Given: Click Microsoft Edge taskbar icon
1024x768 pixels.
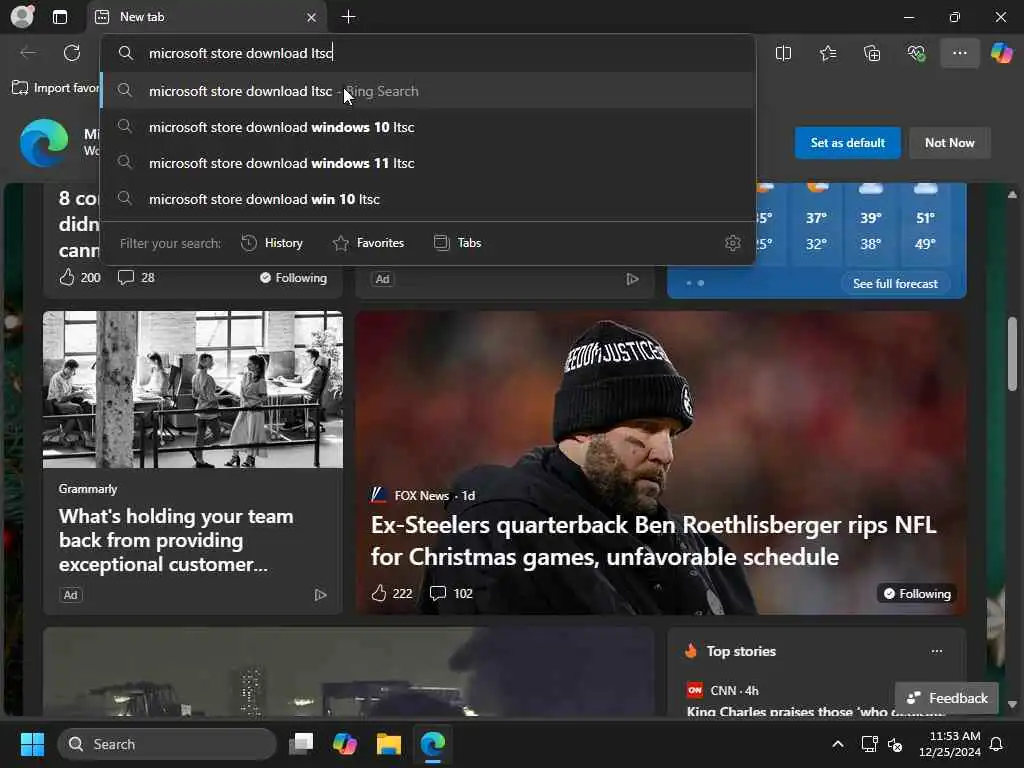Looking at the screenshot, I should [x=432, y=744].
